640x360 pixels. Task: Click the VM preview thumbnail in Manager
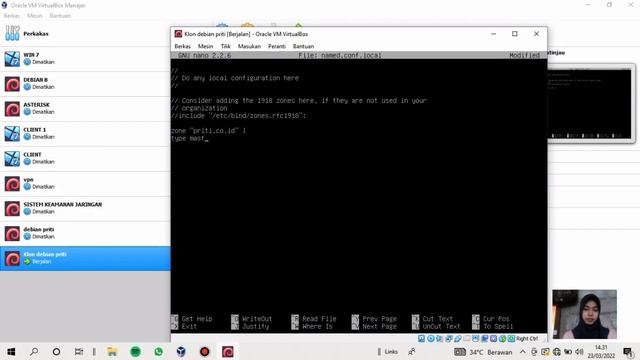point(590,104)
